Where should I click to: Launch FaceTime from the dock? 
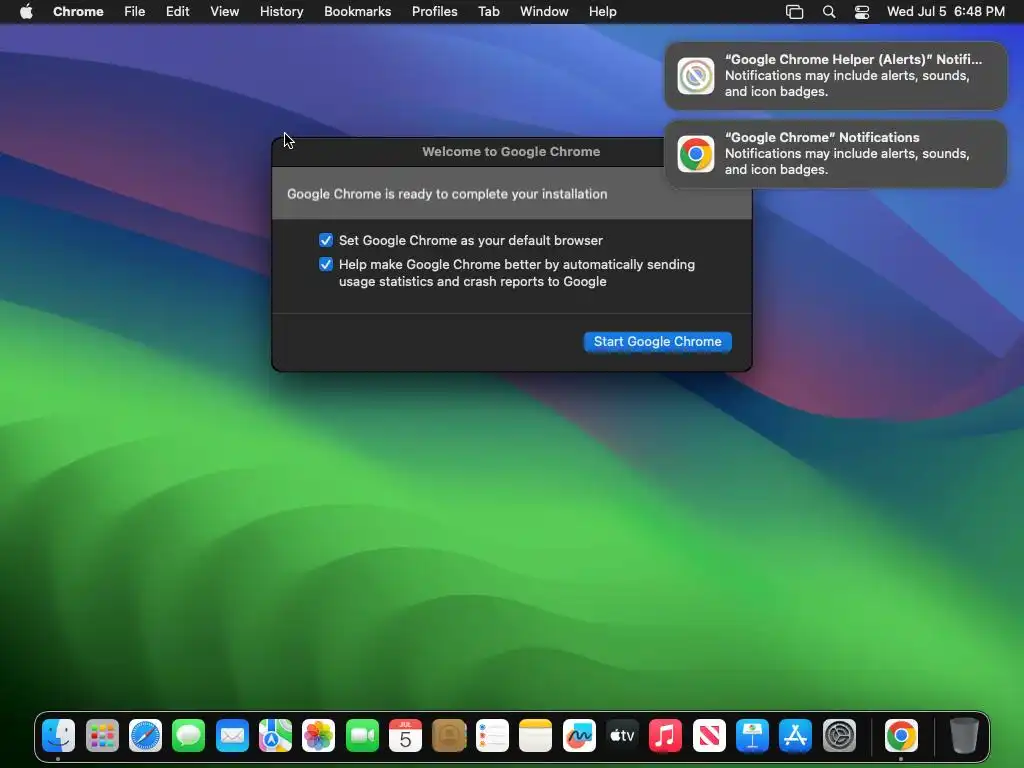362,736
